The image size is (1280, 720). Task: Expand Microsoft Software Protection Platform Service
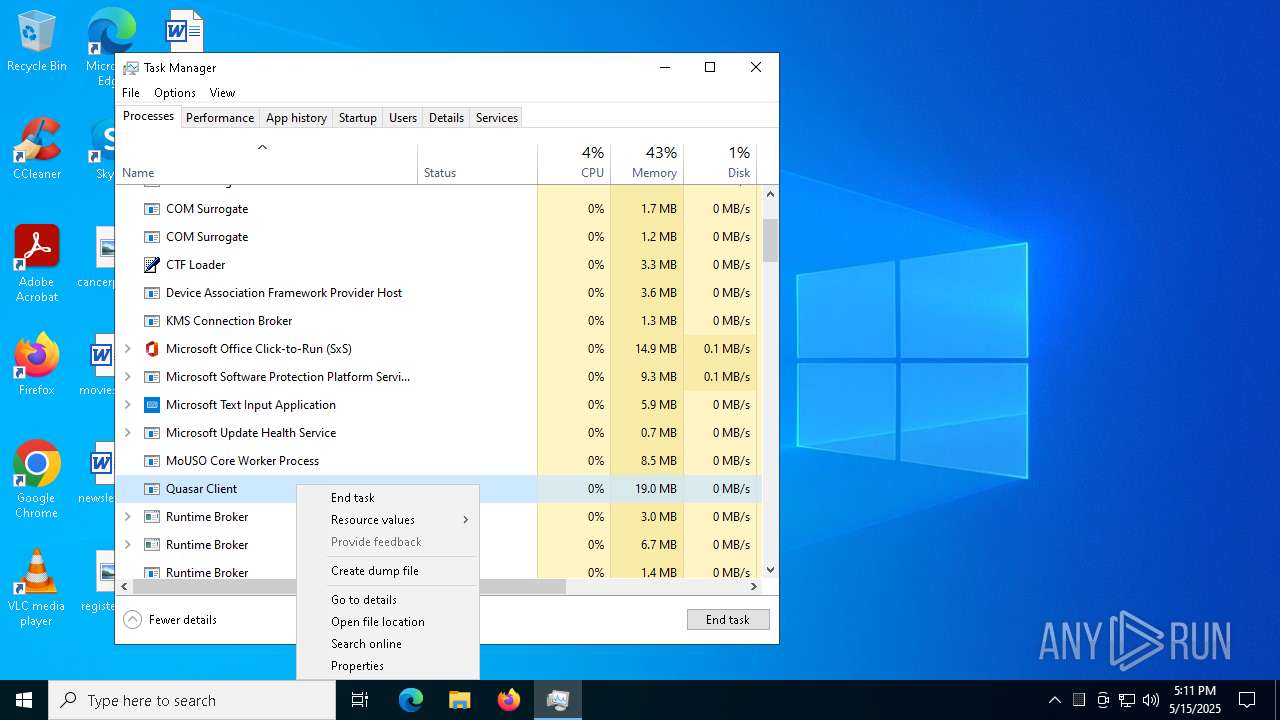pyautogui.click(x=127, y=377)
